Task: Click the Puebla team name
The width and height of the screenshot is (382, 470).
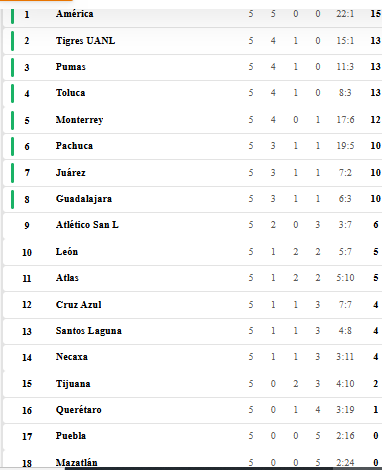Action: [x=71, y=436]
